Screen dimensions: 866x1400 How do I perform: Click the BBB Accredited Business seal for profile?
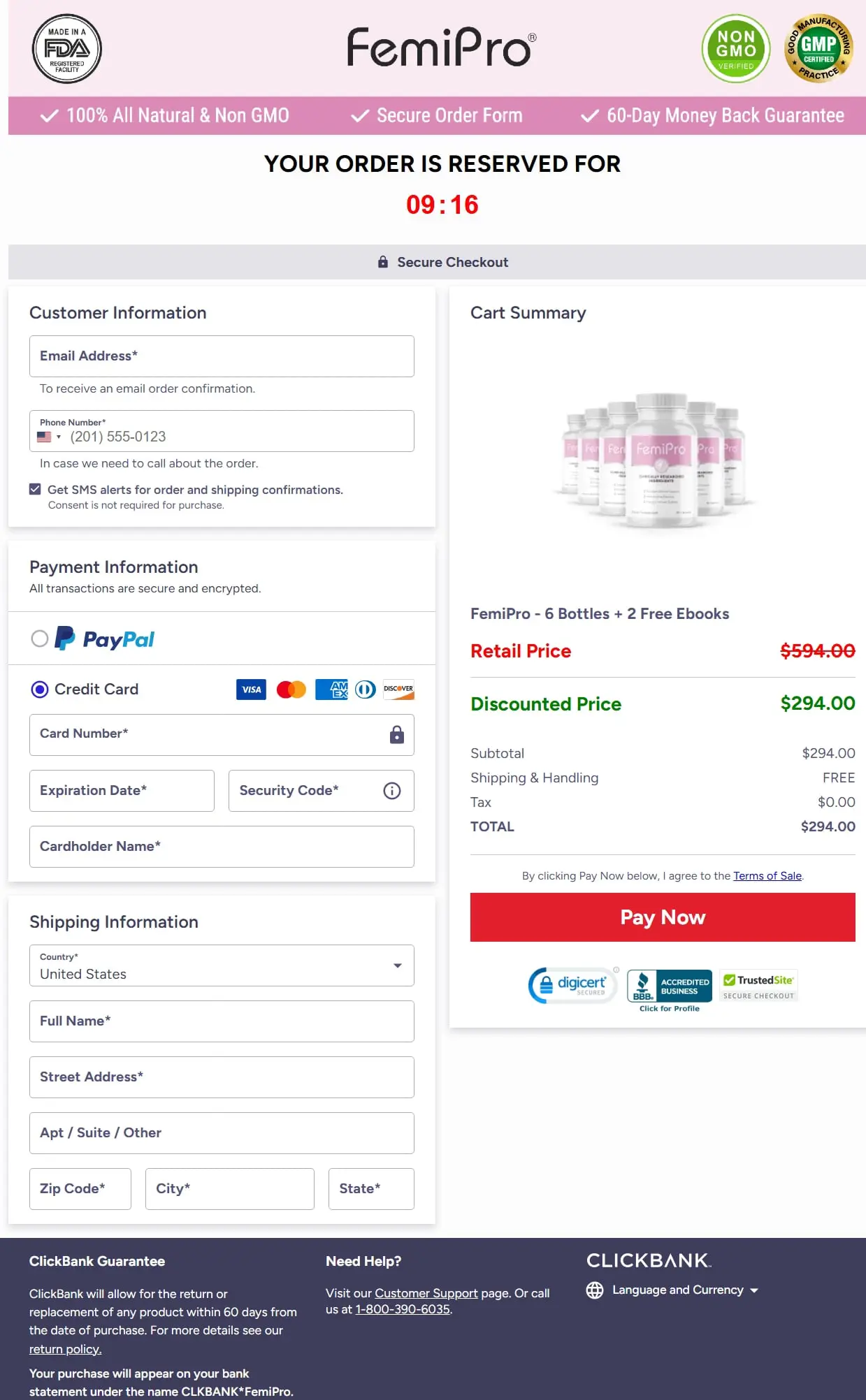(x=668, y=985)
